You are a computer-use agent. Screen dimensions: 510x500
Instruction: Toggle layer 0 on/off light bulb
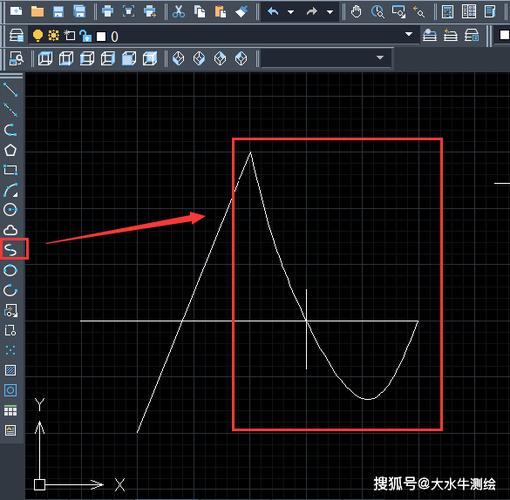tap(38, 35)
